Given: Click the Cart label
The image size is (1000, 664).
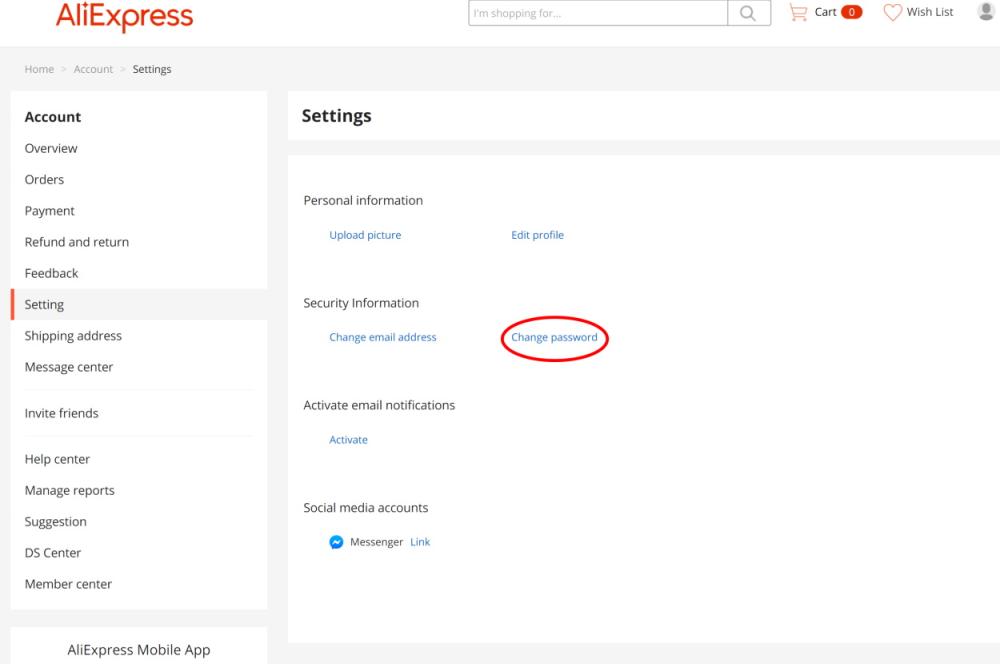Looking at the screenshot, I should (x=825, y=12).
